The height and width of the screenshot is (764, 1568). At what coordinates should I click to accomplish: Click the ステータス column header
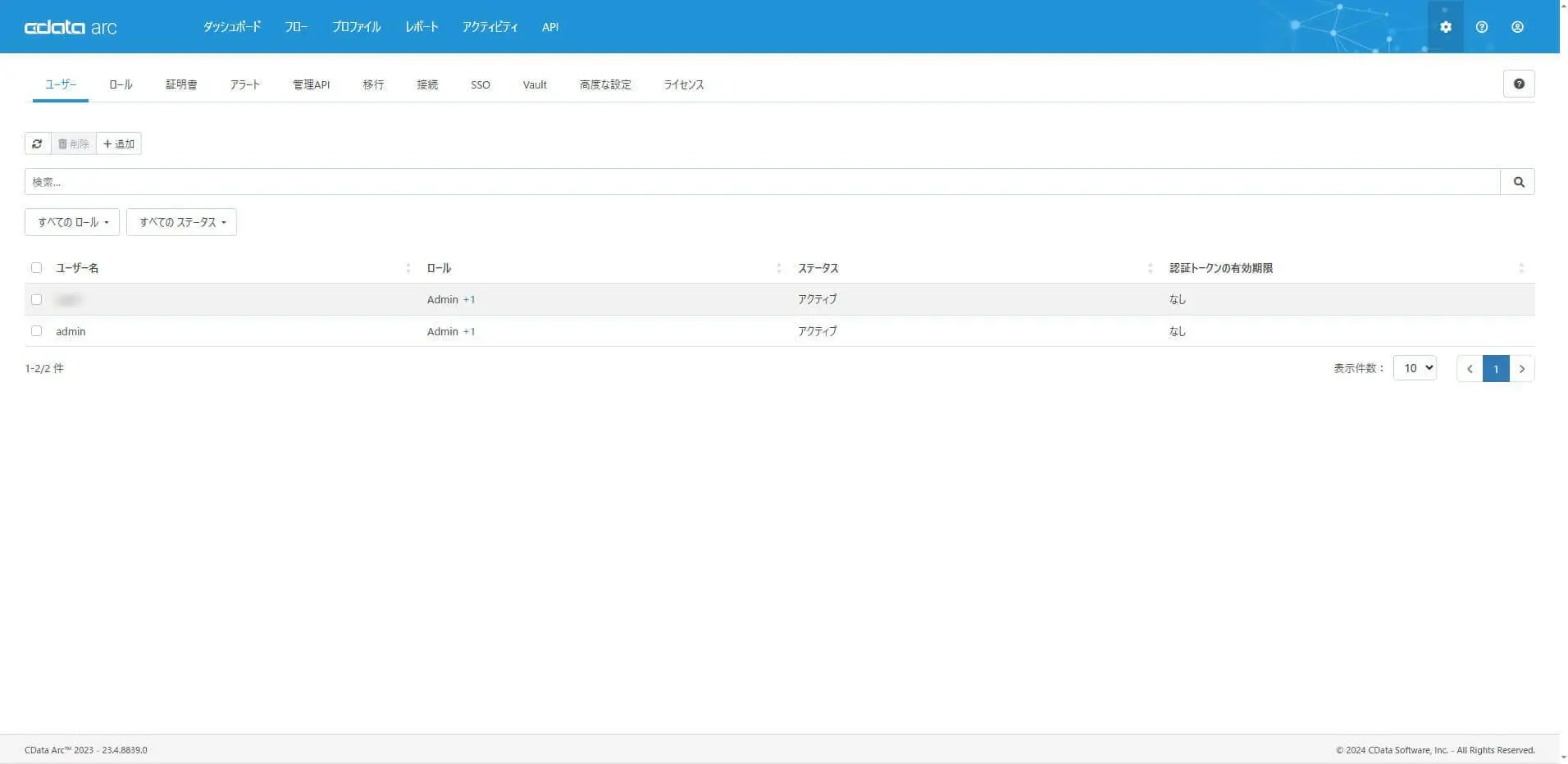pos(818,268)
